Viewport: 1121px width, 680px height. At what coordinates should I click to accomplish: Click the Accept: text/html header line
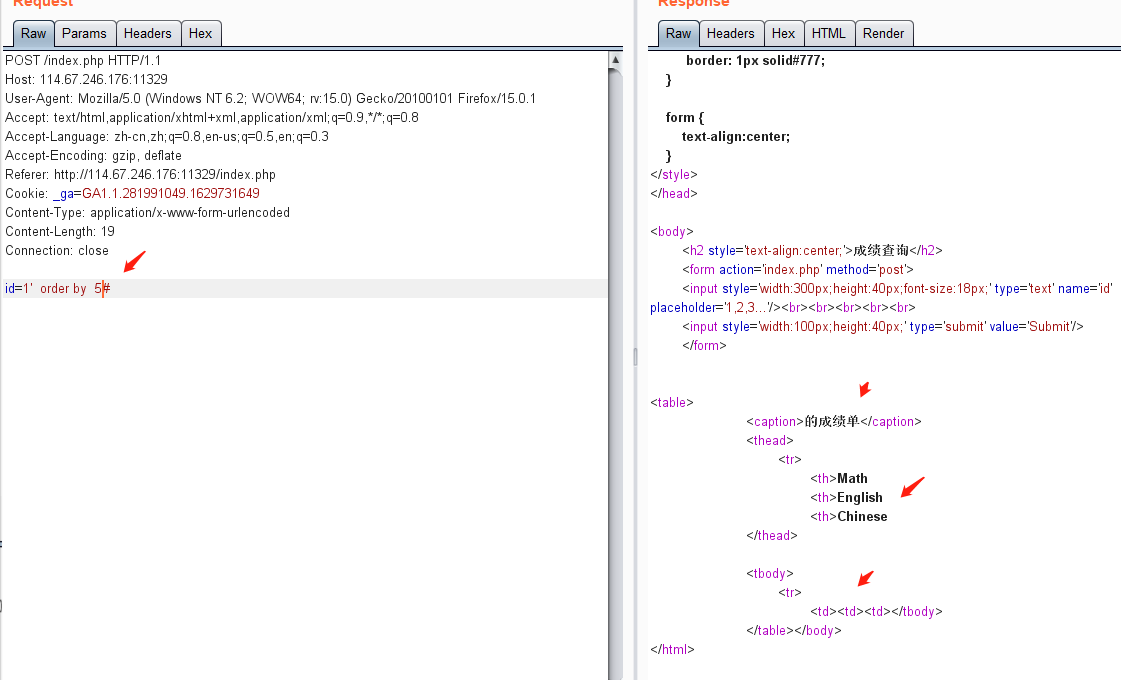click(212, 117)
